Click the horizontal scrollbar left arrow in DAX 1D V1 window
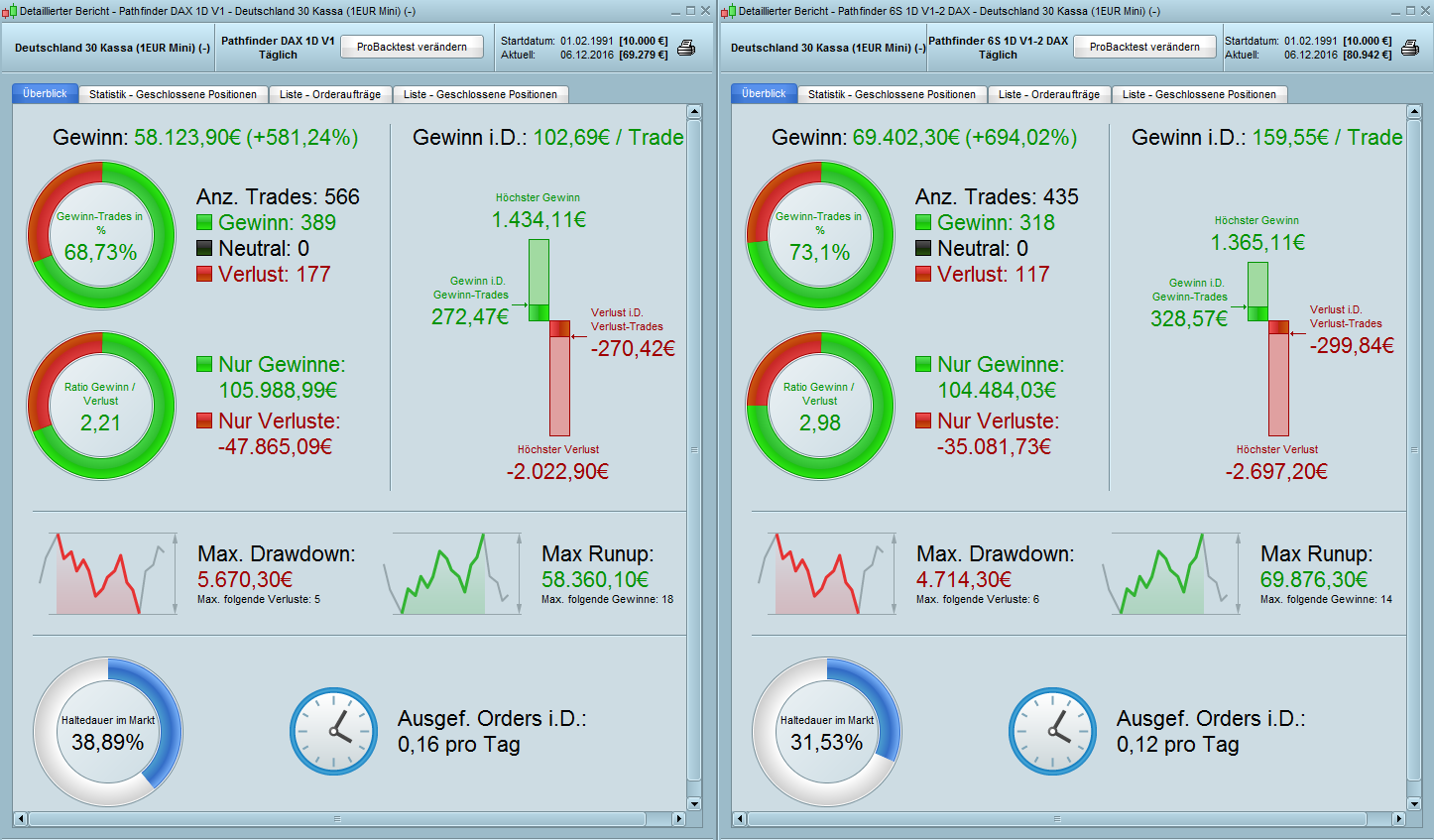 point(21,819)
